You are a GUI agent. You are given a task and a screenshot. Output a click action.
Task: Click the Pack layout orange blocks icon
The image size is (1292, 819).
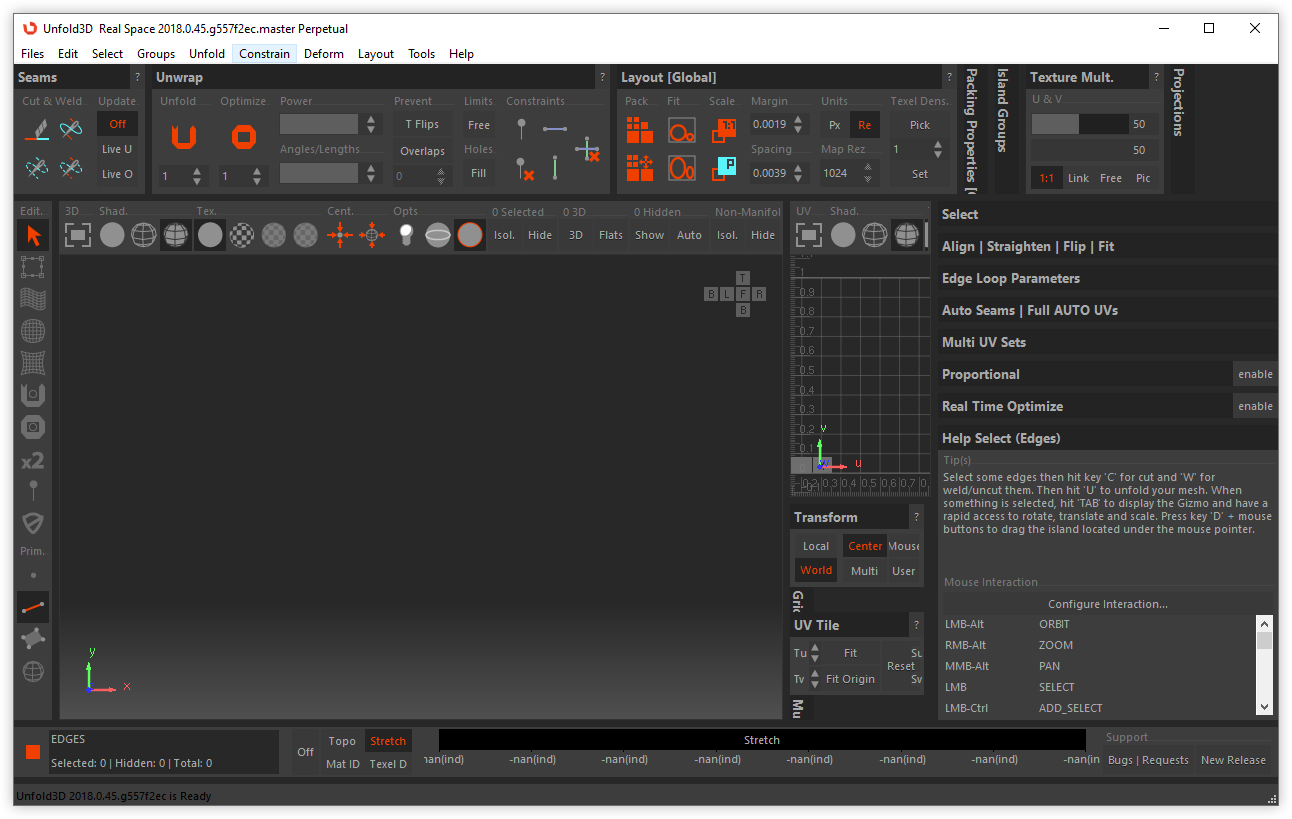640,130
